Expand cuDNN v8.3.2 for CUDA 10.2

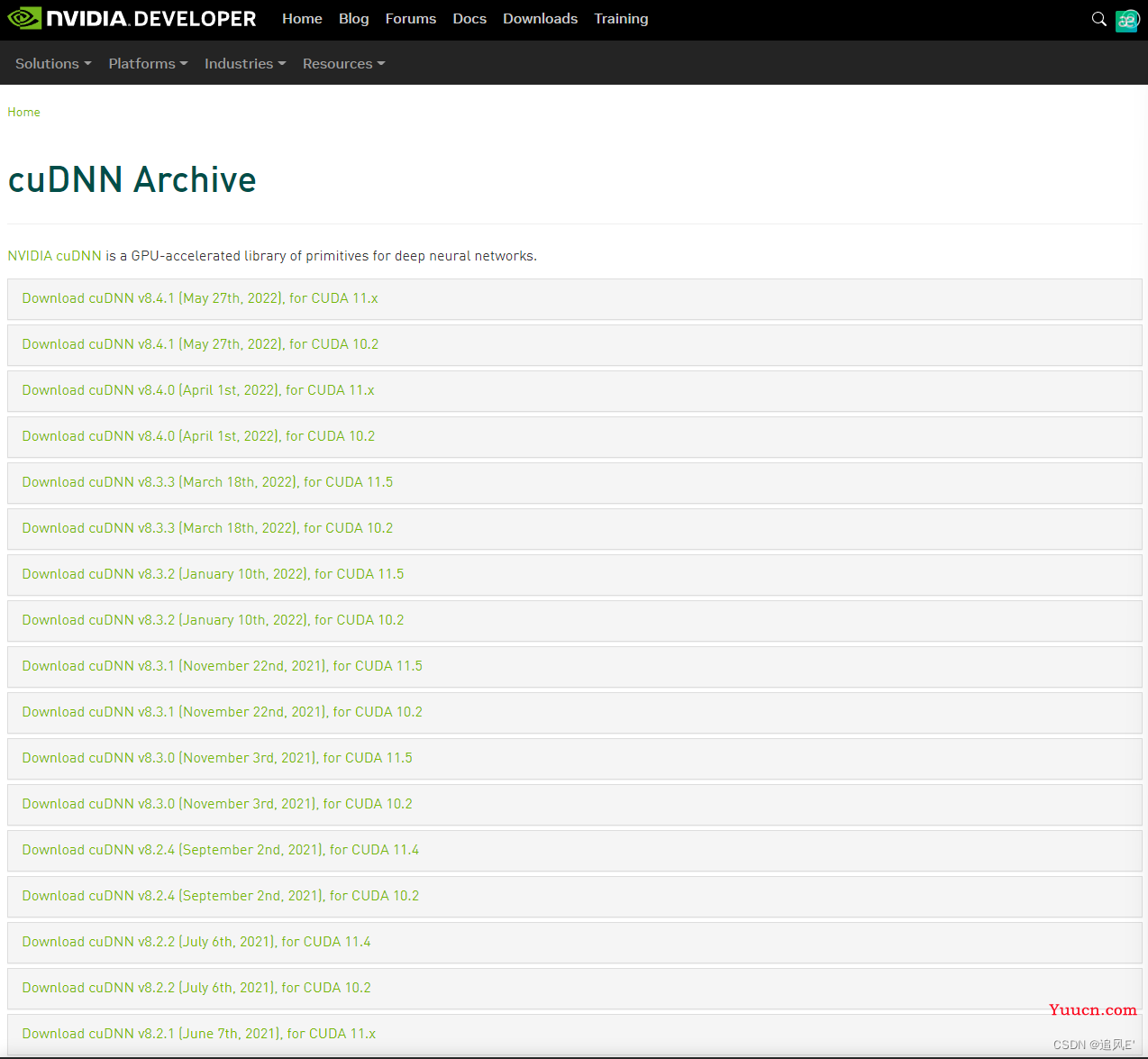pyautogui.click(x=574, y=621)
